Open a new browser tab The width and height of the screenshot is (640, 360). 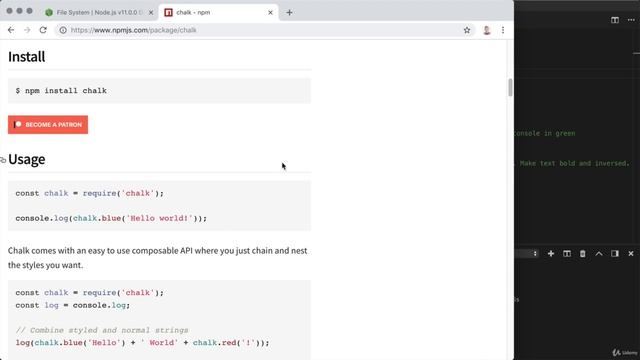pos(289,13)
